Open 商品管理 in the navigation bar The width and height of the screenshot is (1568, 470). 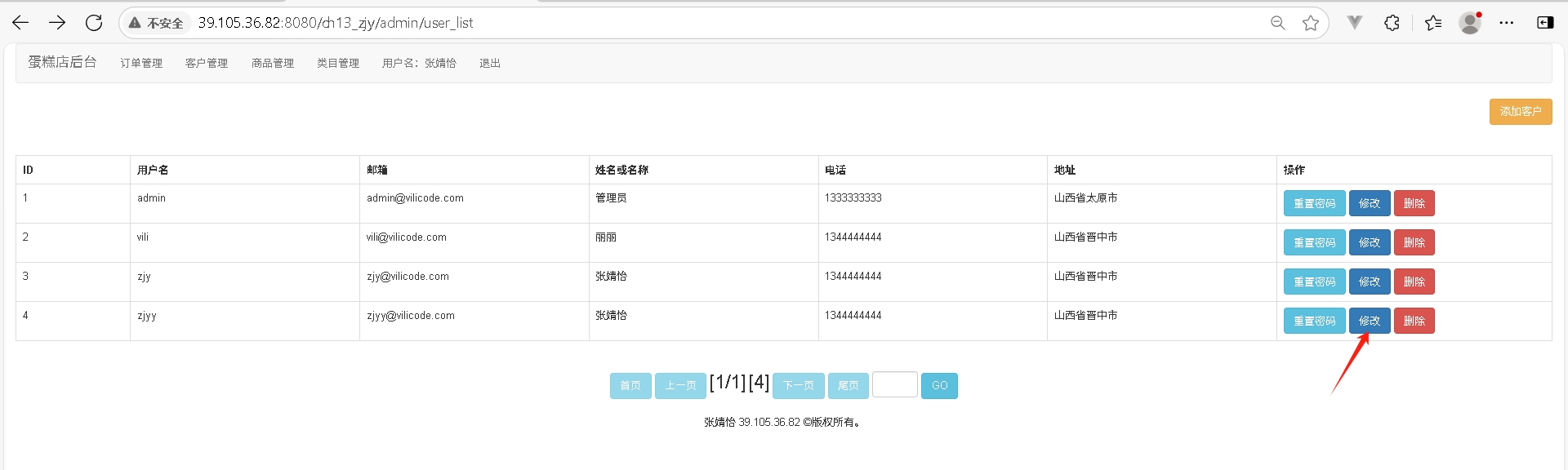point(273,63)
